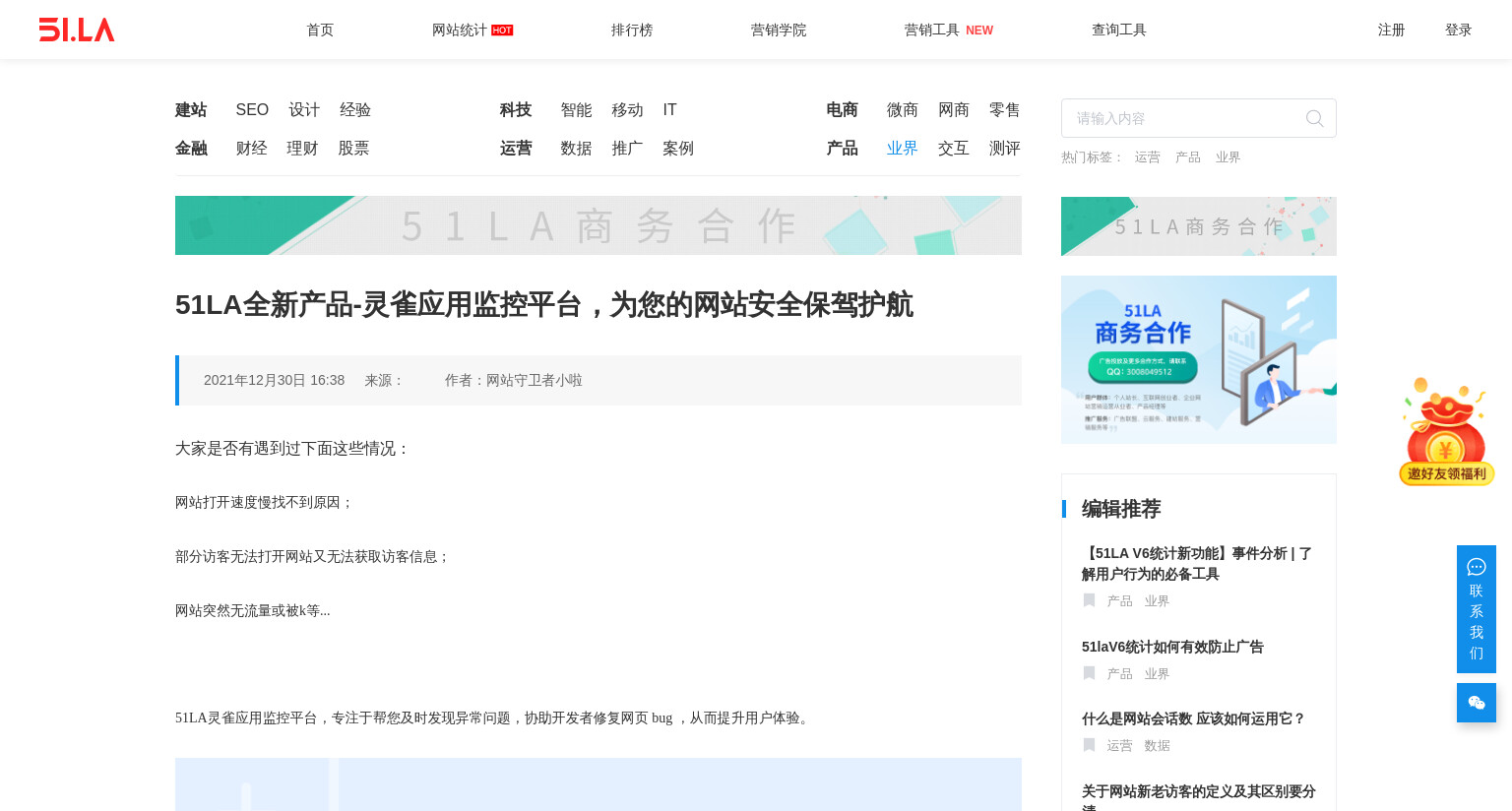This screenshot has height=811, width=1512.
Task: Click the bookmark icon under 51laV6统计 article
Action: point(1089,673)
